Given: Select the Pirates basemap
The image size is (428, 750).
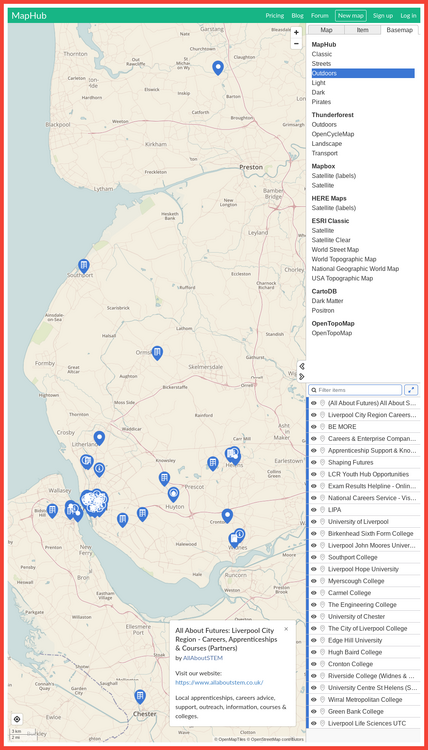Looking at the screenshot, I should [x=321, y=102].
